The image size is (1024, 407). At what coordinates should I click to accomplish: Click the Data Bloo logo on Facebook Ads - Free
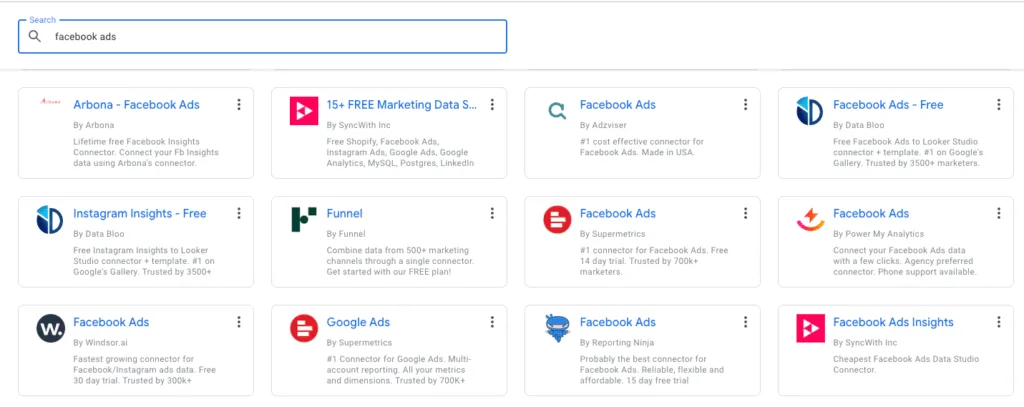click(809, 110)
